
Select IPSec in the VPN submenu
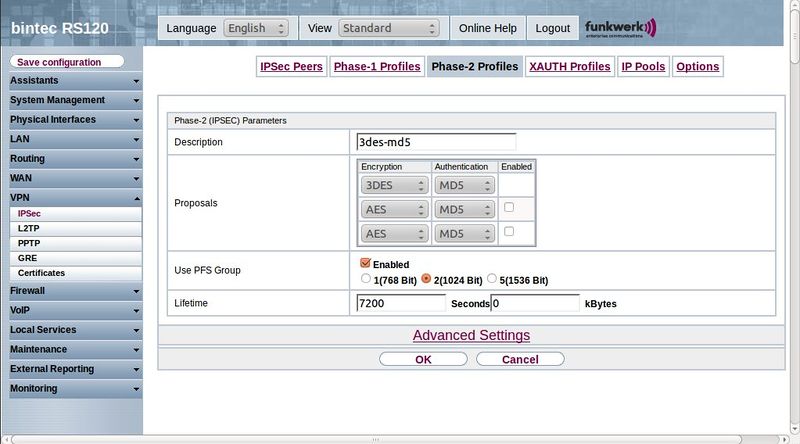(x=76, y=214)
